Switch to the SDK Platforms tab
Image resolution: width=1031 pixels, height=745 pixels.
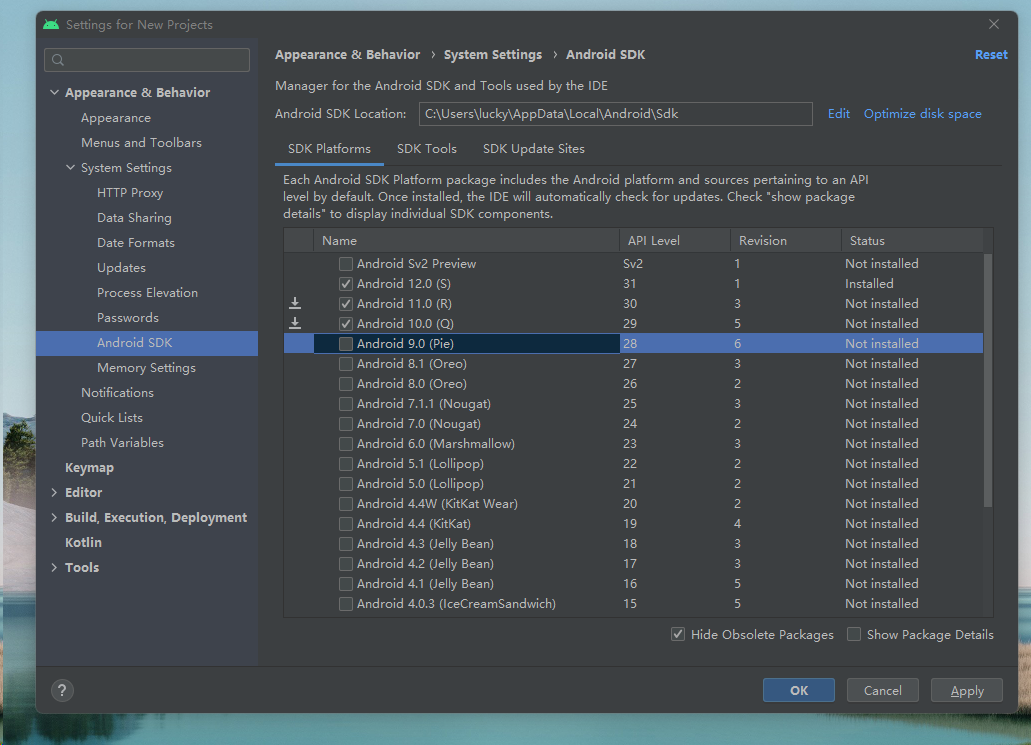(329, 149)
